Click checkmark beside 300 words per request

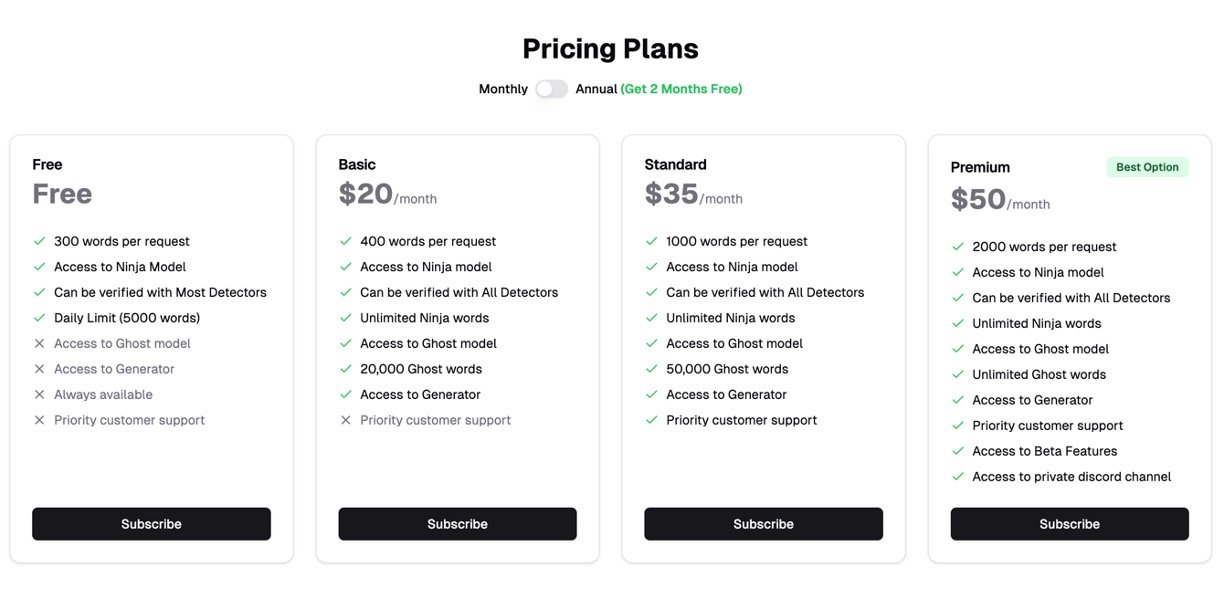[40, 241]
